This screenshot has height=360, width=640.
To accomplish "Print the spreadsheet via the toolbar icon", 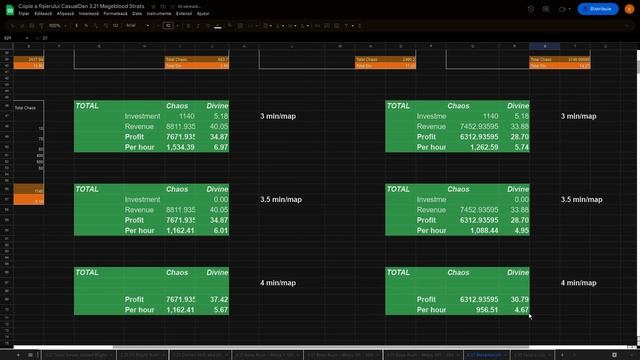I will pyautogui.click(x=32, y=26).
